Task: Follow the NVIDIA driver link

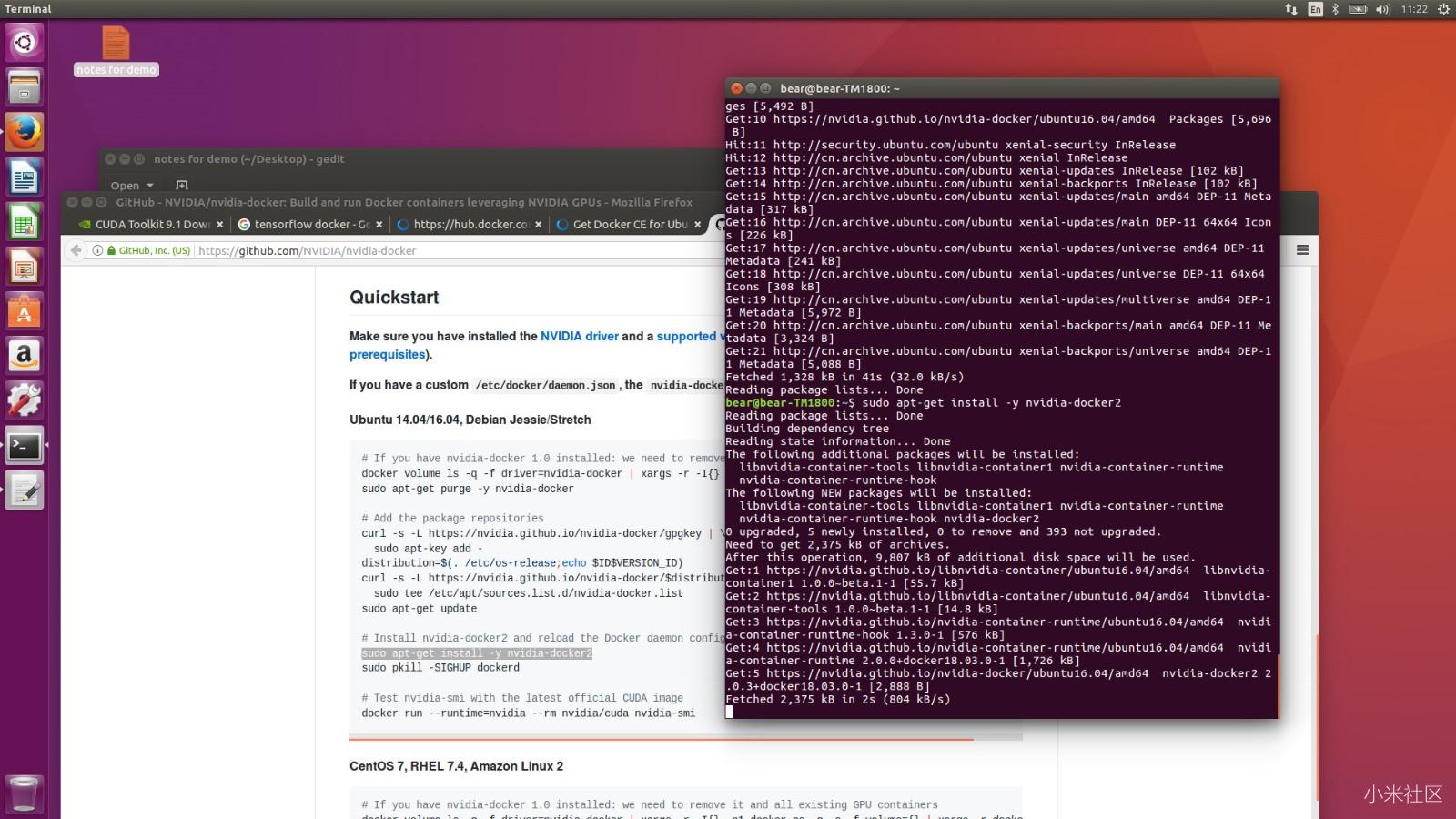Action: point(579,336)
